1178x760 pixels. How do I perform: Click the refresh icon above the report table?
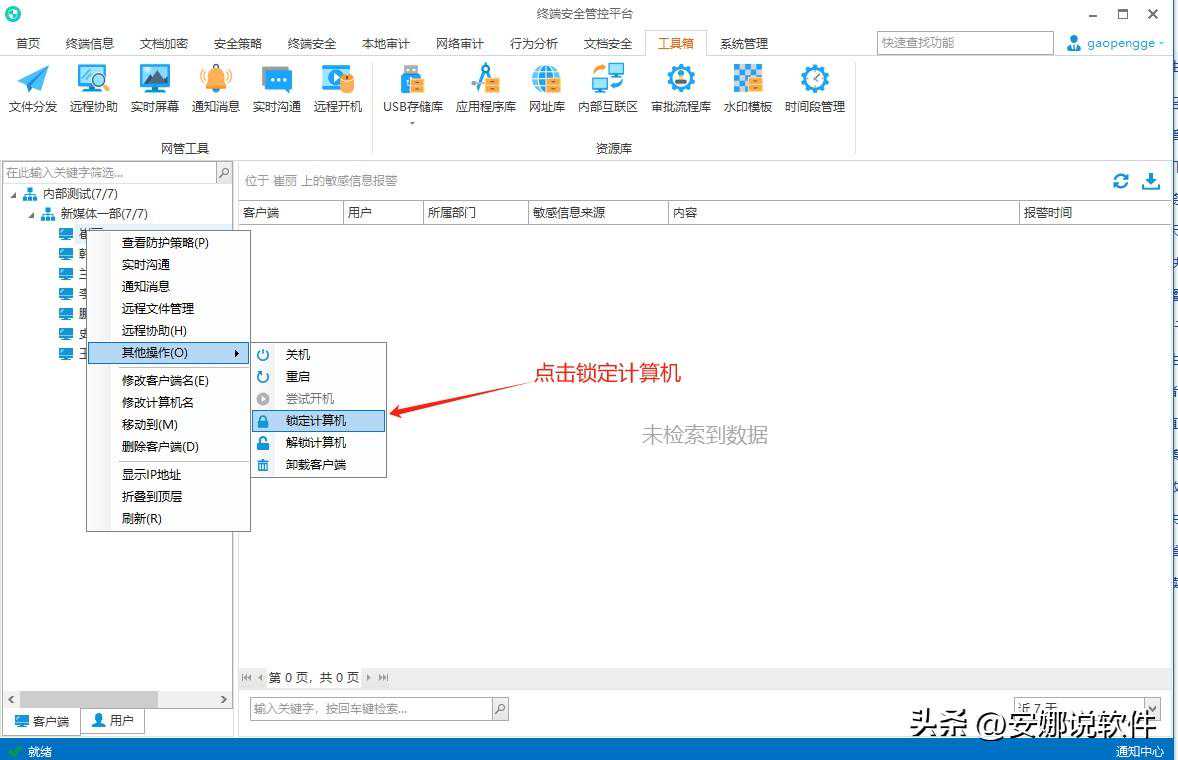pos(1120,181)
